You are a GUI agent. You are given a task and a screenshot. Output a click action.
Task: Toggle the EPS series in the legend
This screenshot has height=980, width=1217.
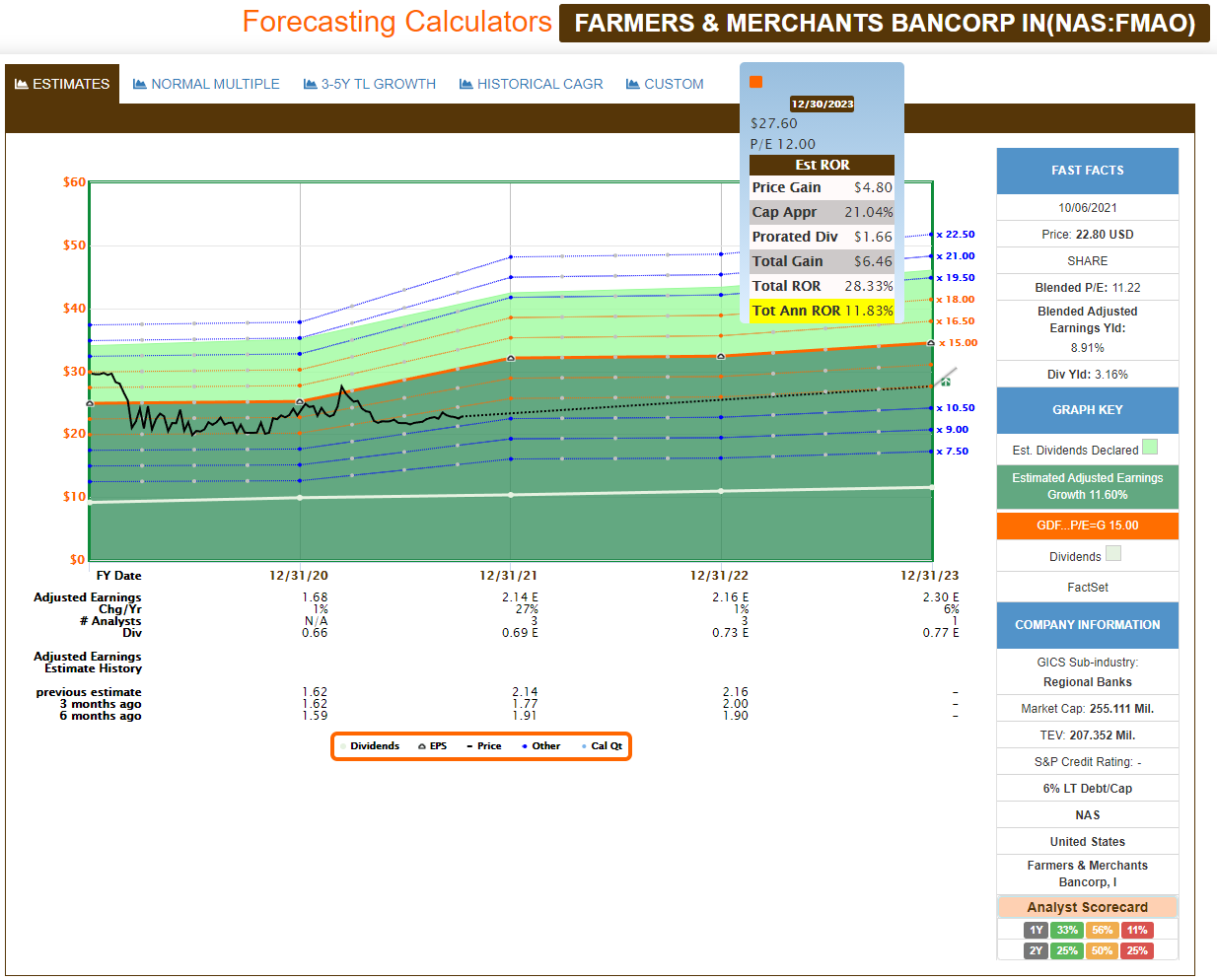432,746
